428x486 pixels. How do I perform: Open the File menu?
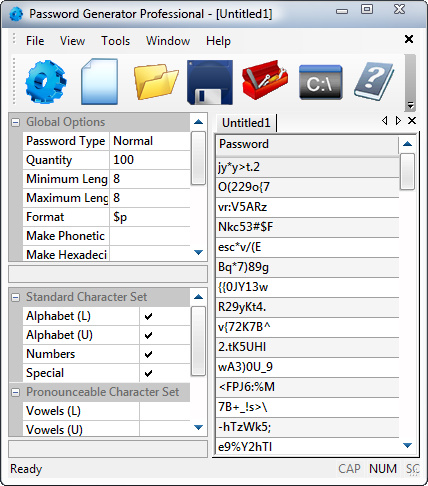(35, 41)
